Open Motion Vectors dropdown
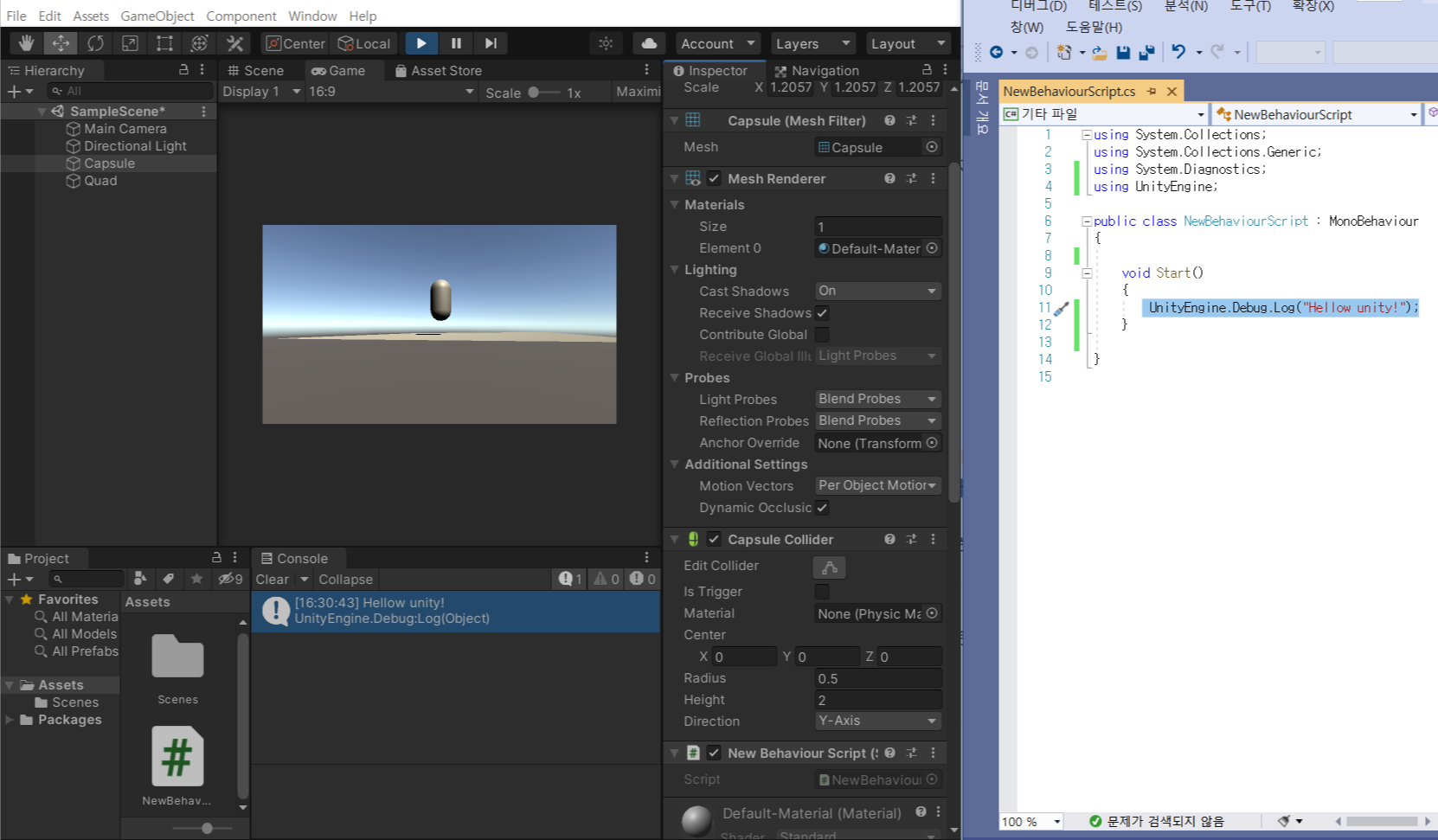The image size is (1438, 840). point(878,485)
